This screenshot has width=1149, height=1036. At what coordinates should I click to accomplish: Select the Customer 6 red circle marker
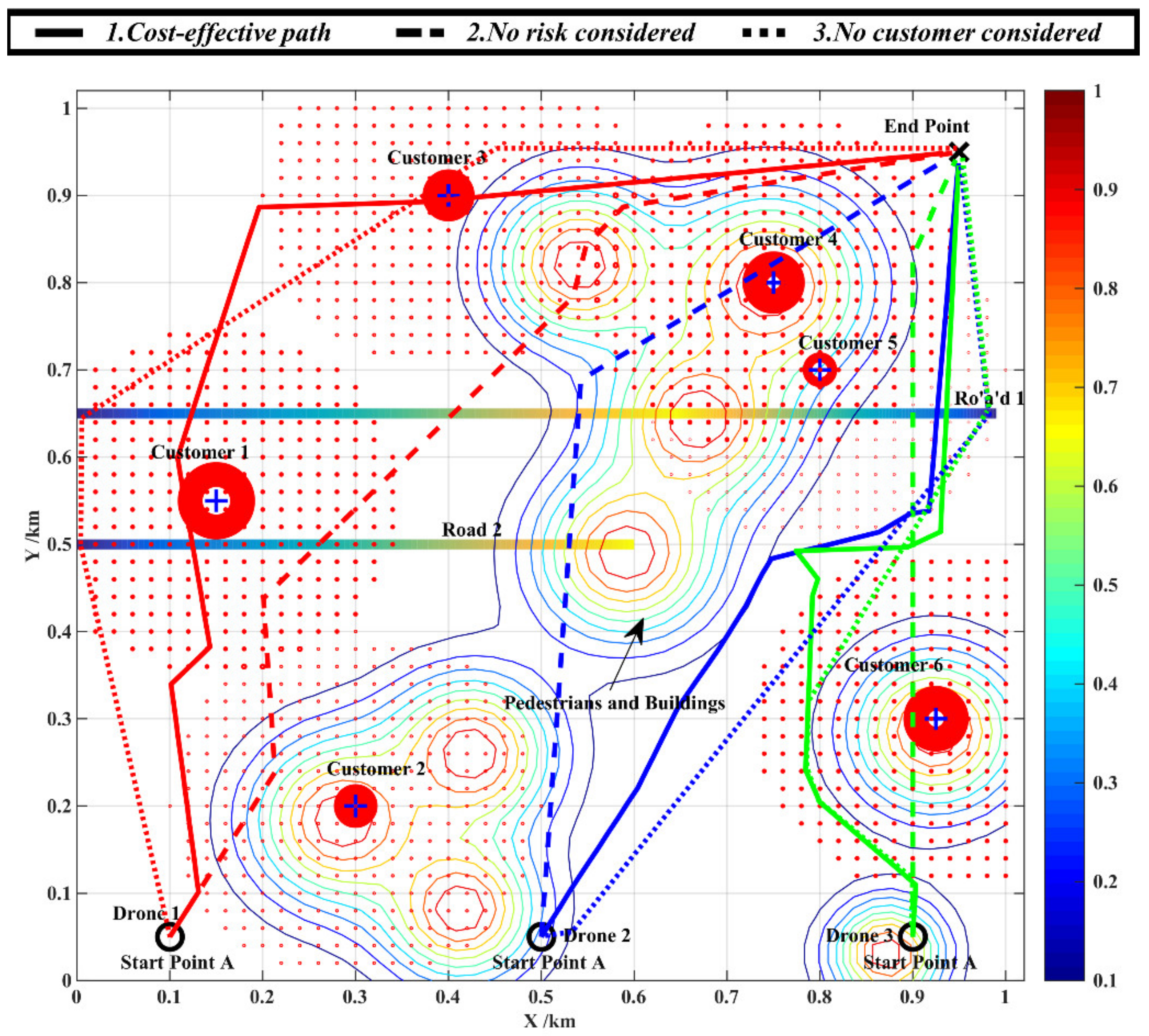click(x=936, y=719)
